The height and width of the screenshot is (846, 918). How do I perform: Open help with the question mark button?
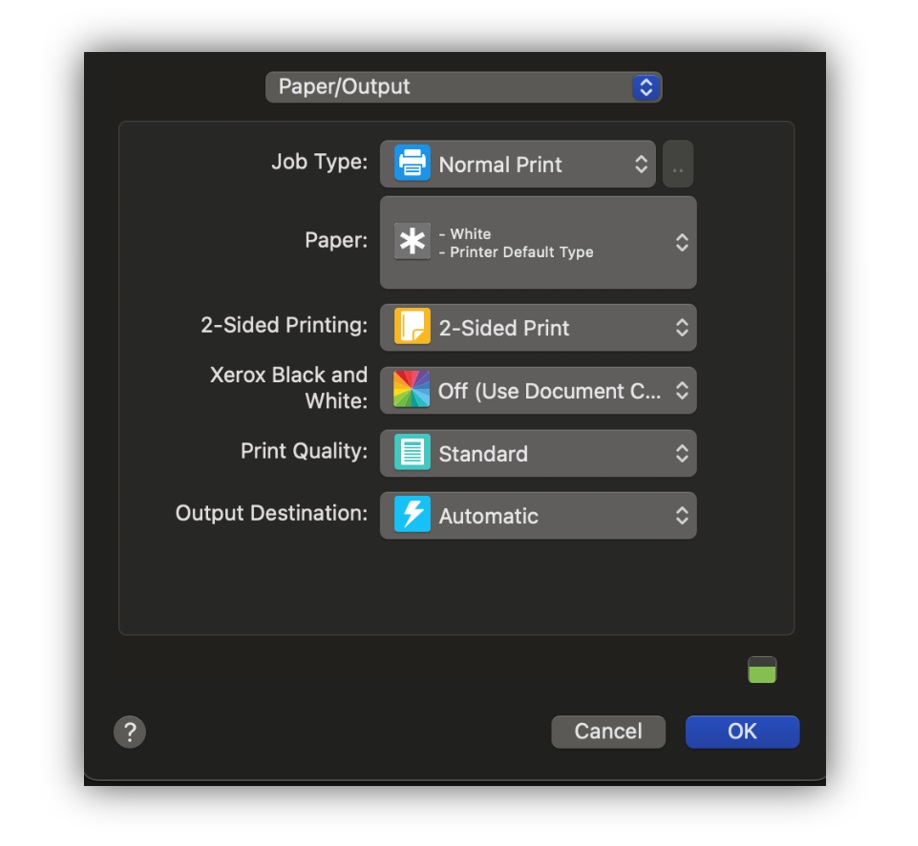point(130,732)
